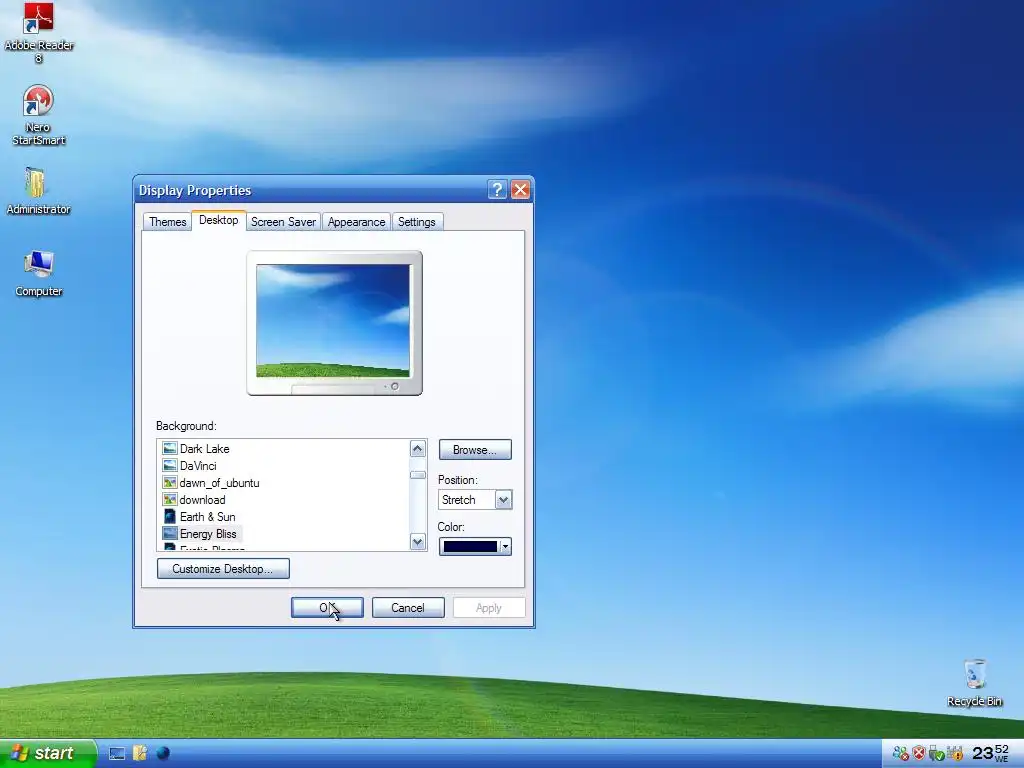Select the Energy Bliss background name
1024x768 pixels.
click(x=208, y=534)
